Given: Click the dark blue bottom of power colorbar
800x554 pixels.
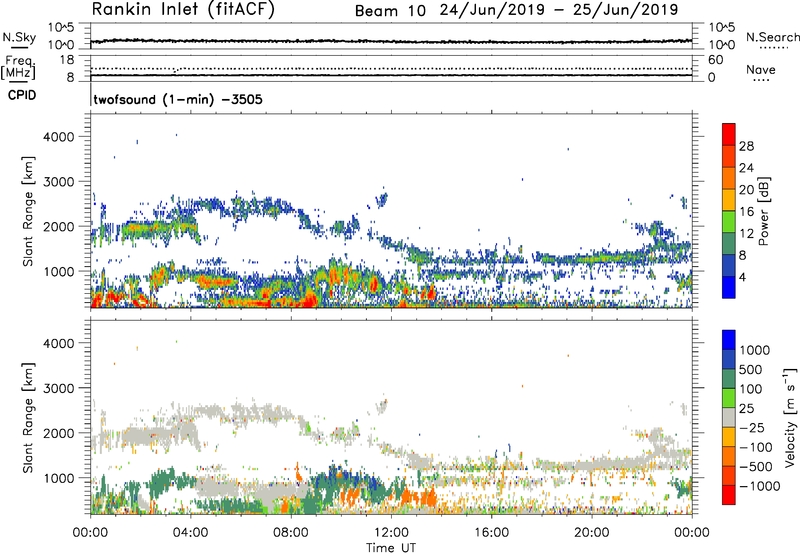Looking at the screenshot, I should 729,287.
